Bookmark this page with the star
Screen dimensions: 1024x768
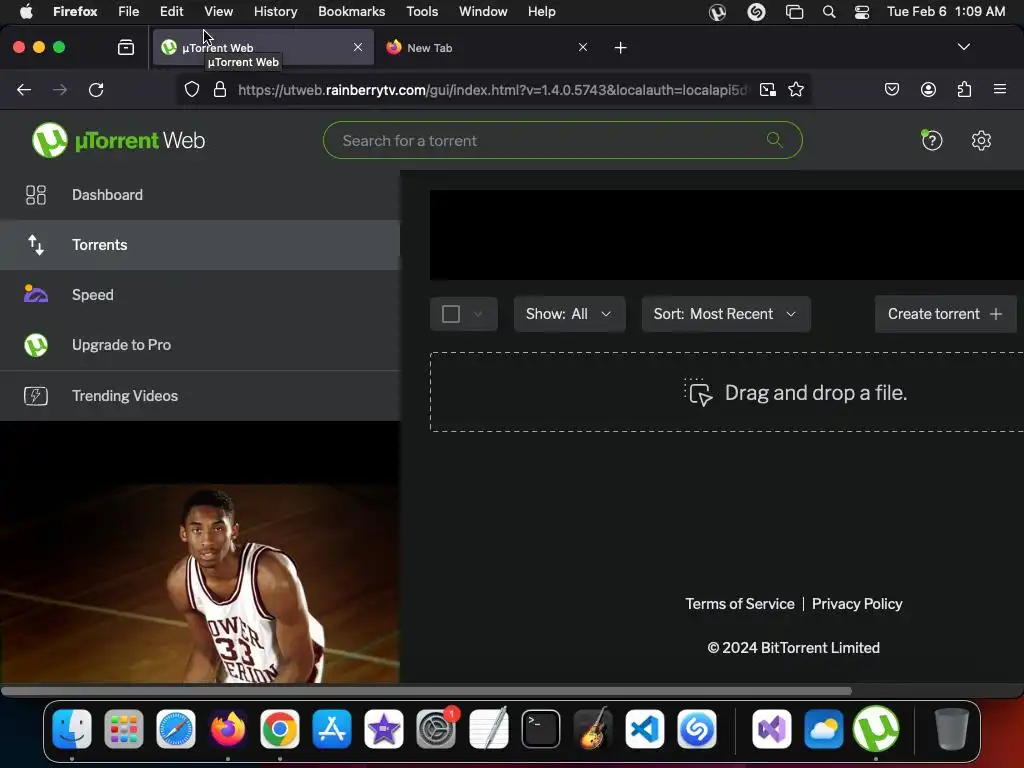pos(796,89)
